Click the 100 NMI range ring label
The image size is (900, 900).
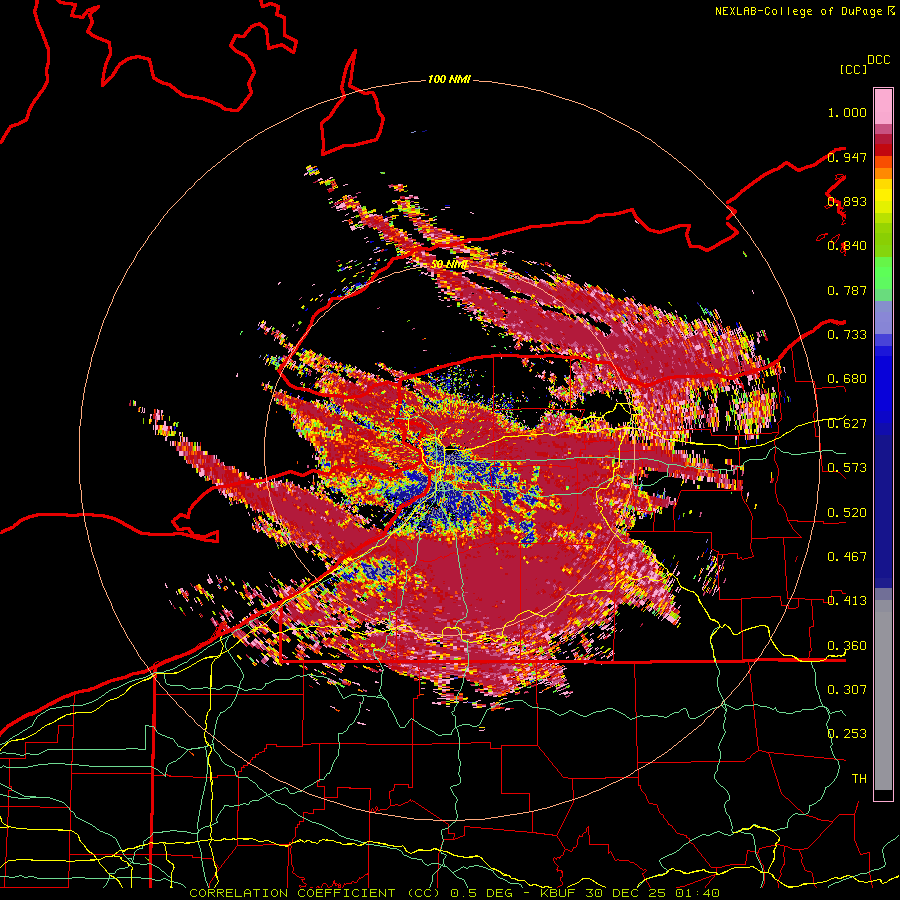coord(449,79)
